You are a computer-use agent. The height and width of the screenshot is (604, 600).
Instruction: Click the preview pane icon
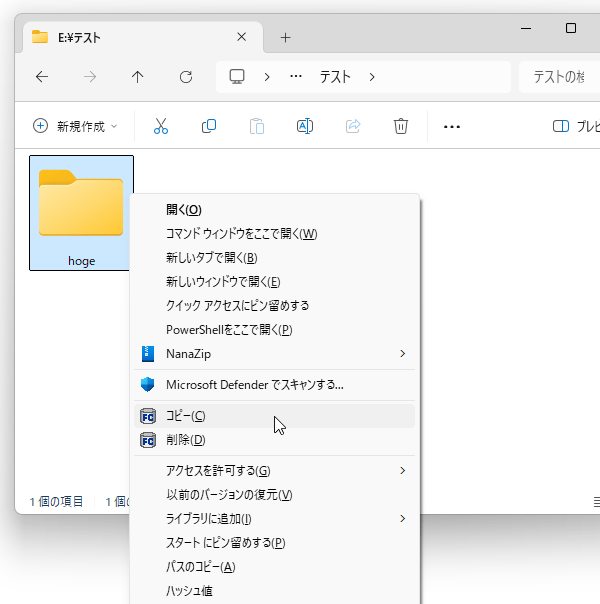pos(561,126)
